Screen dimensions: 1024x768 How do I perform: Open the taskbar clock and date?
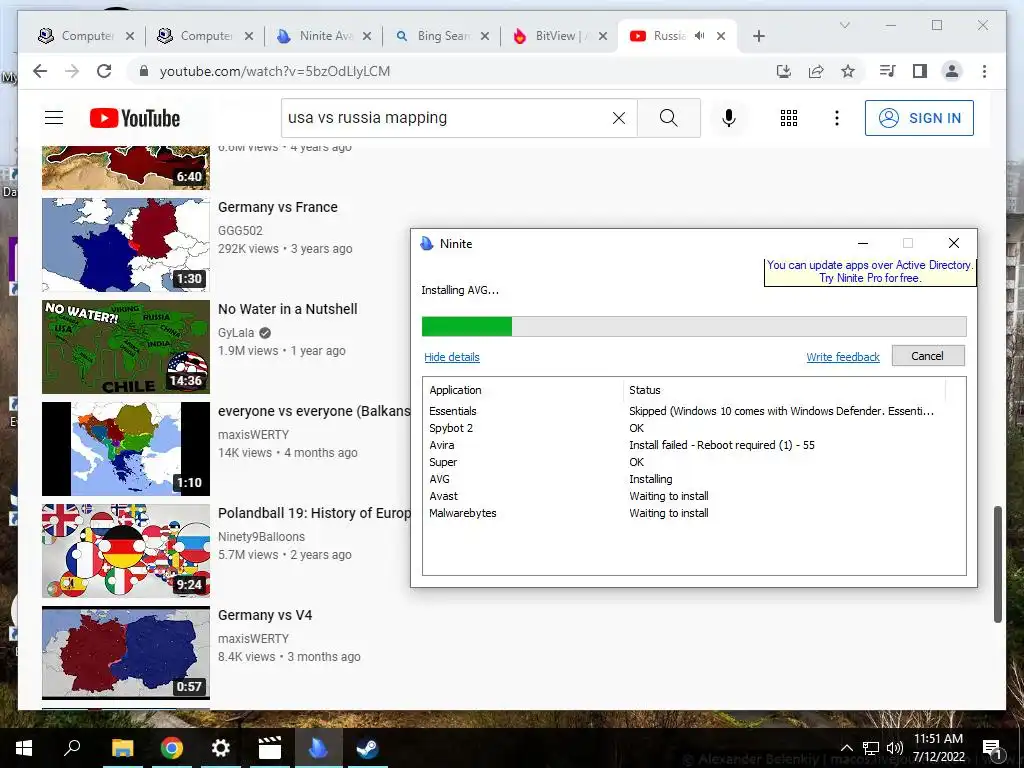click(x=938, y=748)
